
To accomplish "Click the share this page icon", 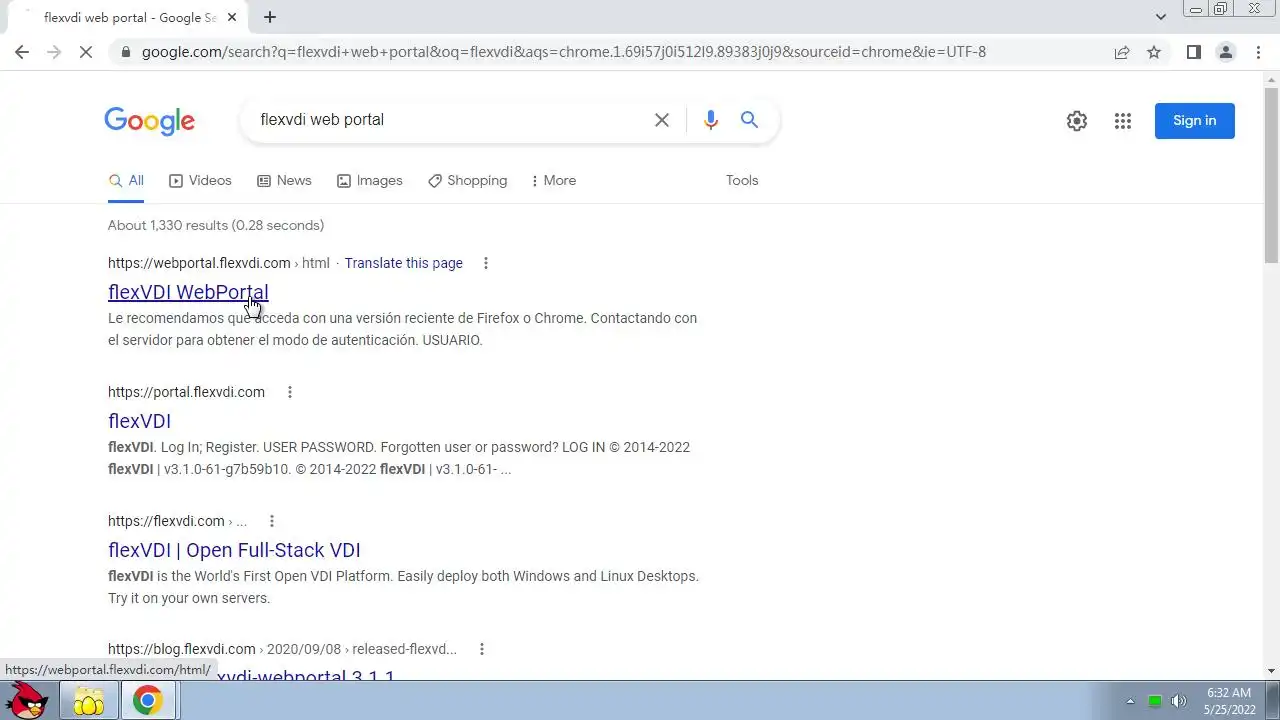I will coord(1122,52).
